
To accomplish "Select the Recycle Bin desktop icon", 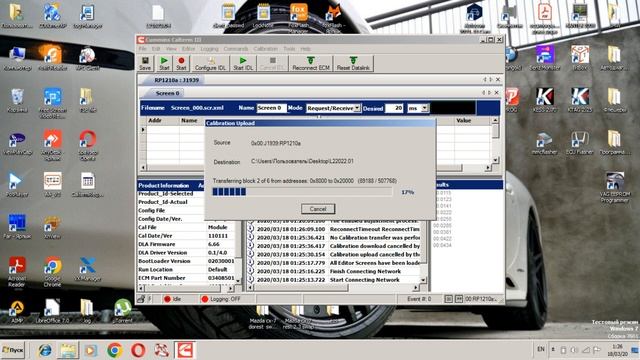I will tap(17, 100).
